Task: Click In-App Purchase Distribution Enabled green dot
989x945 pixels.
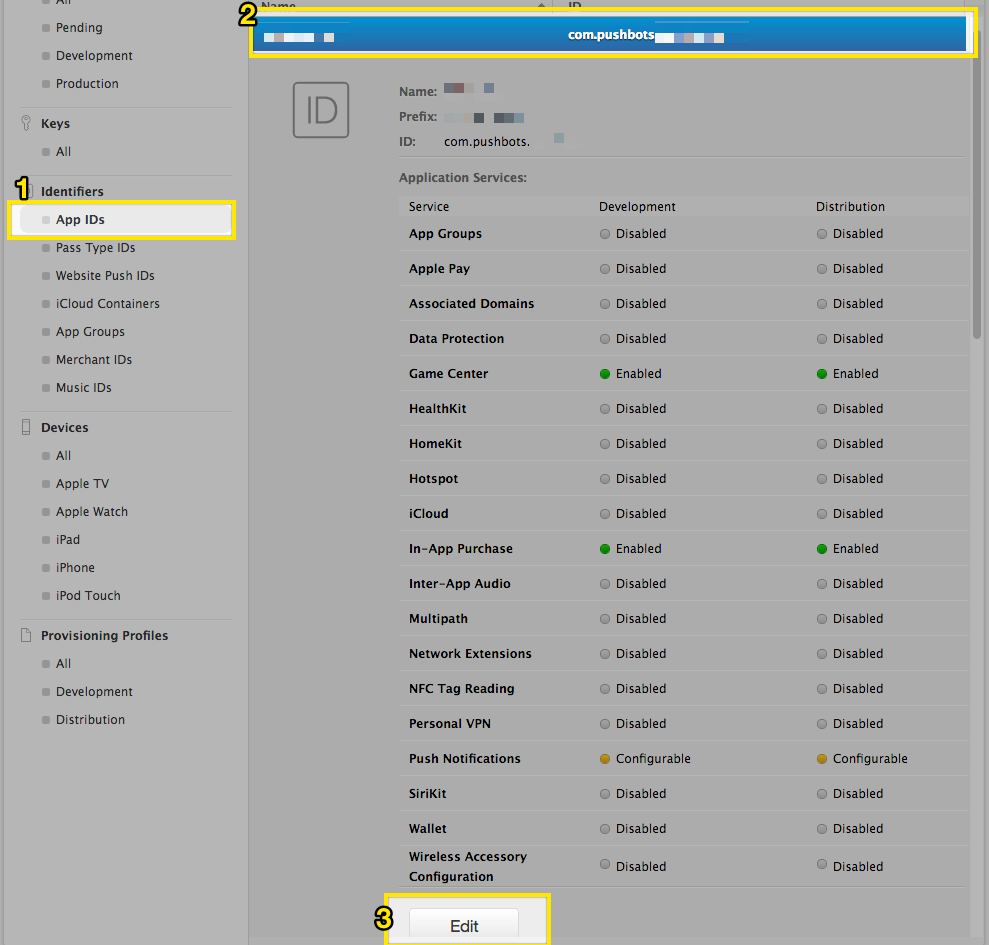Action: pyautogui.click(x=821, y=549)
